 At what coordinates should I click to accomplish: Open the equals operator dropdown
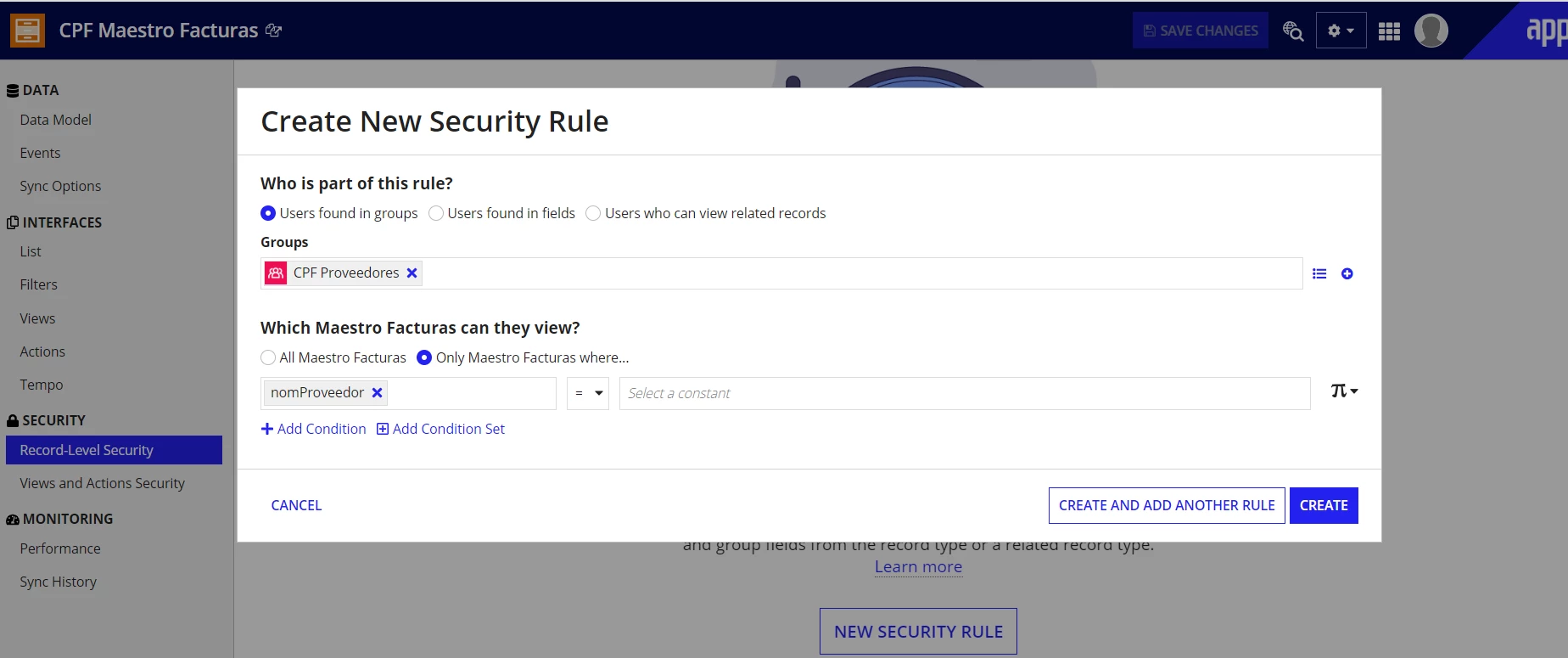coord(588,393)
